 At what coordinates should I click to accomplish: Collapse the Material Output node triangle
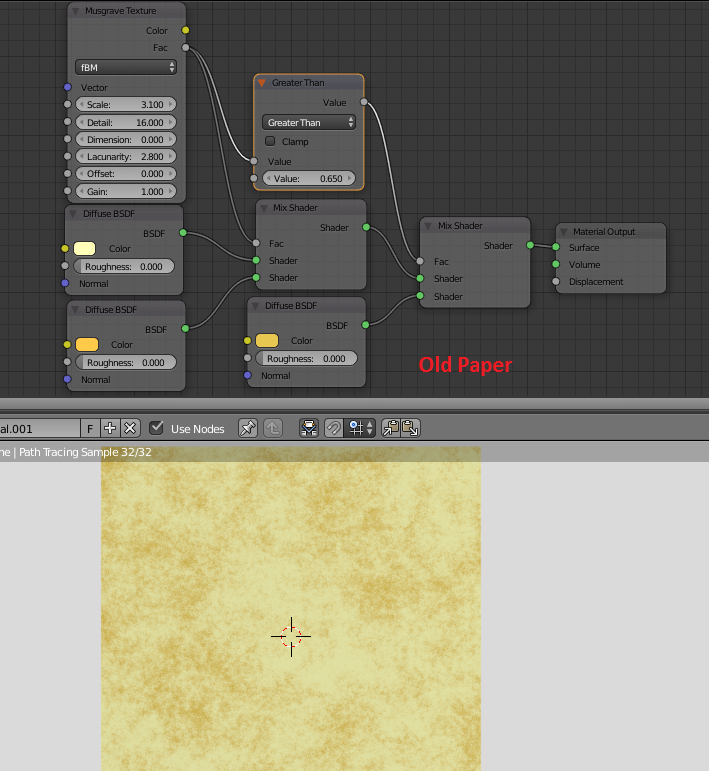click(x=563, y=232)
